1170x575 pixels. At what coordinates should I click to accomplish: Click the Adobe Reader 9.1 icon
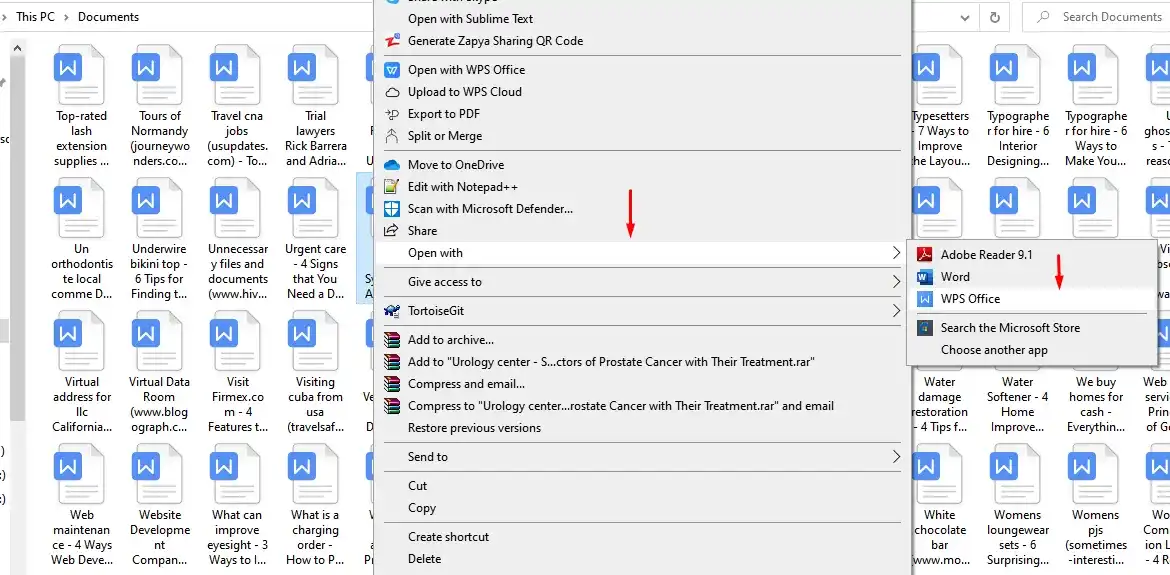pos(925,255)
